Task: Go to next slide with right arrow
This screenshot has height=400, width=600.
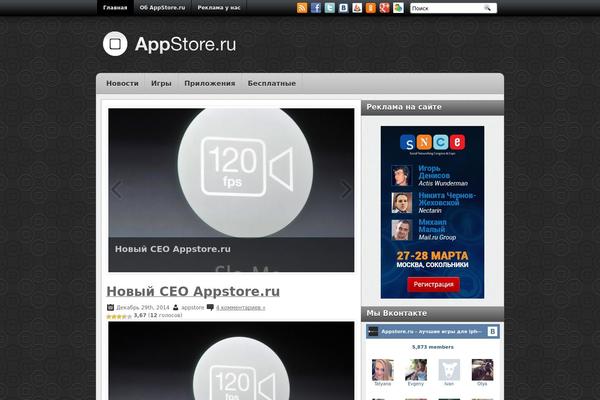Action: (346, 189)
